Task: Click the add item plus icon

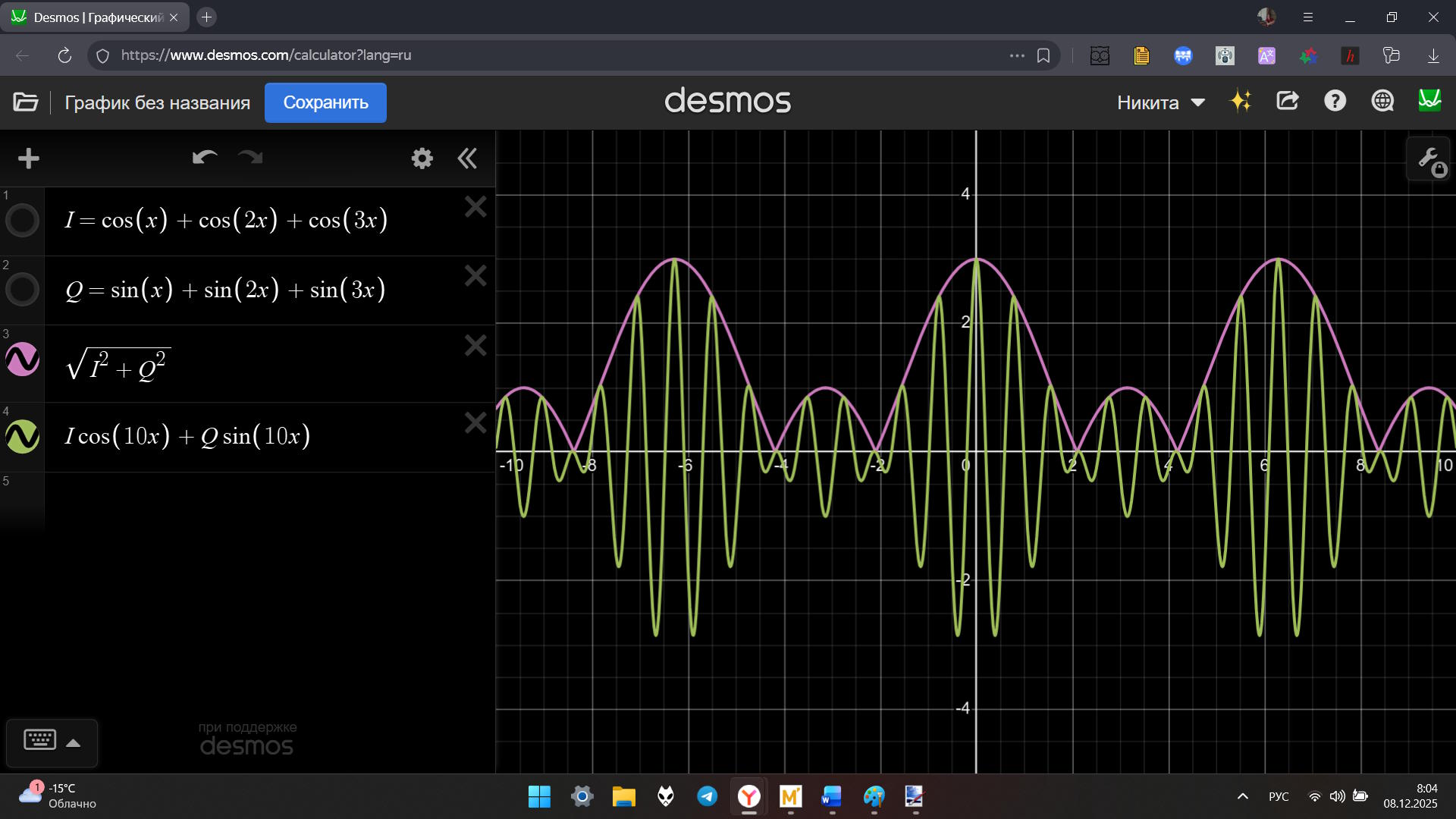Action: pos(29,158)
